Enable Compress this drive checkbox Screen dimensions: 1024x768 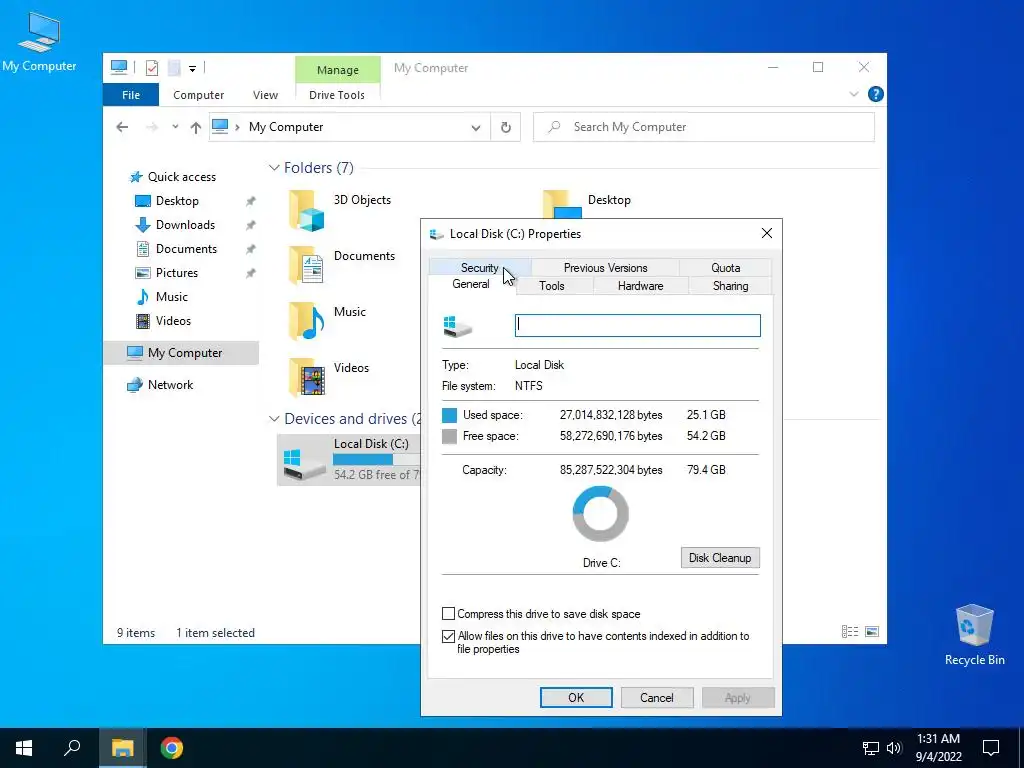point(448,614)
